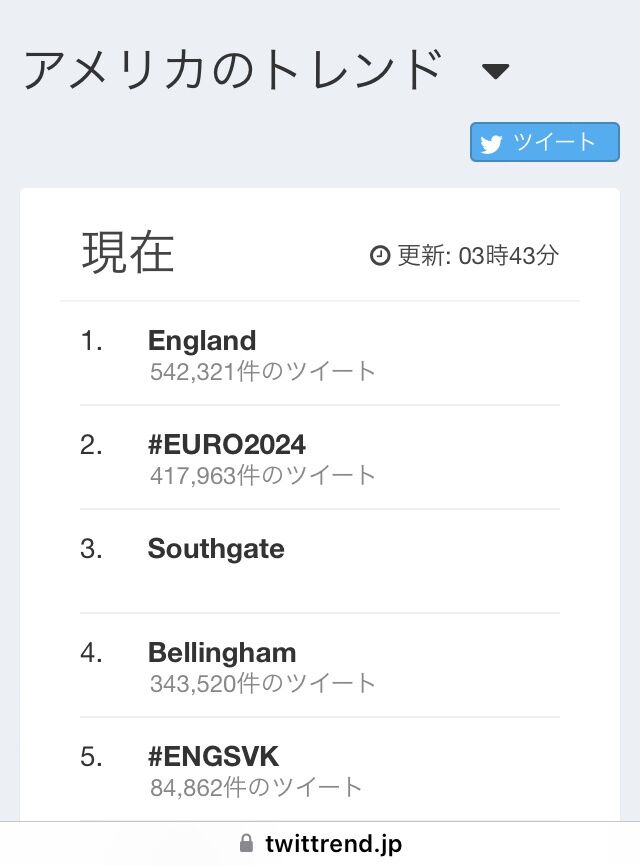Viewport: 640px width, 866px height.
Task: Tap the lock icon next to twittrend.jp
Action: pyautogui.click(x=247, y=844)
